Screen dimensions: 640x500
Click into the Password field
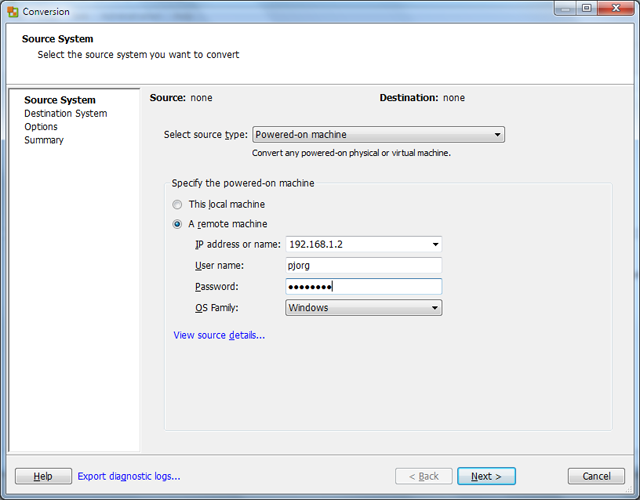click(363, 286)
